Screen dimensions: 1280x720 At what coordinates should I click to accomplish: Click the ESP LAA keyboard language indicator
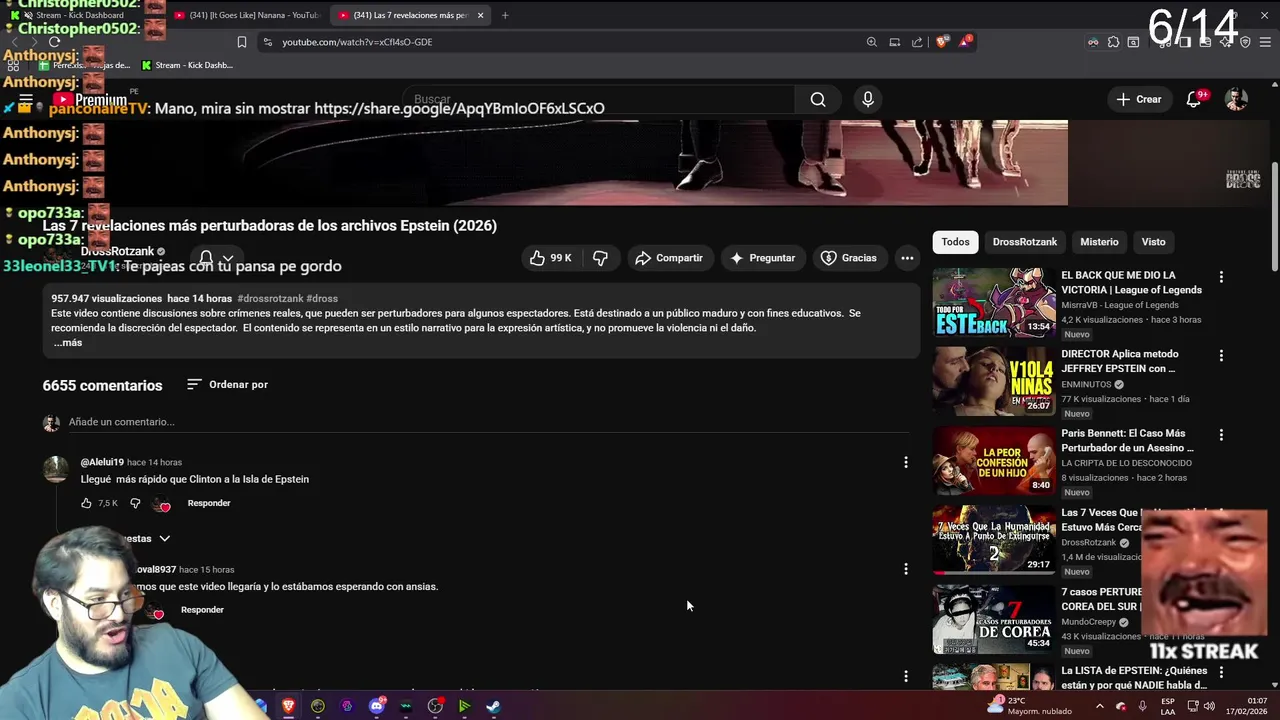[x=1168, y=706]
